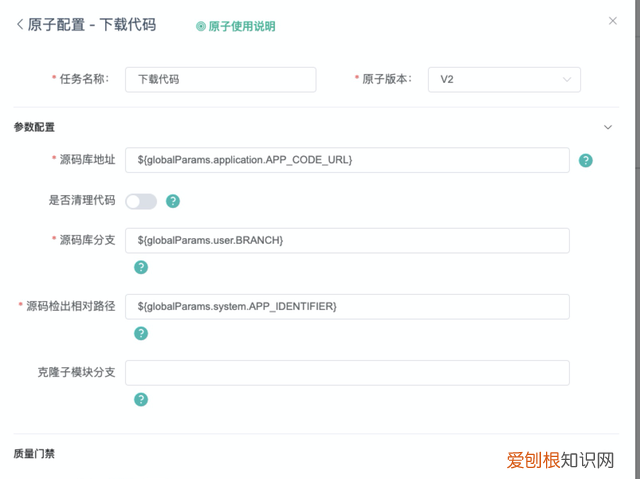
Task: Collapse the 参数配置 section using its chevron
Action: (x=608, y=127)
